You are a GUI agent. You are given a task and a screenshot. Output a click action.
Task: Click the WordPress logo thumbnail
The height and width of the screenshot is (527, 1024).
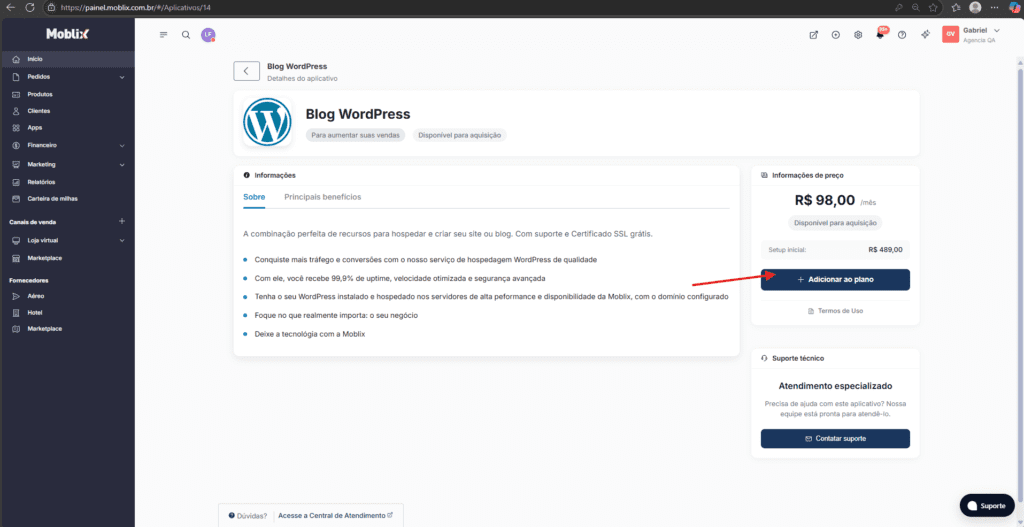click(267, 121)
